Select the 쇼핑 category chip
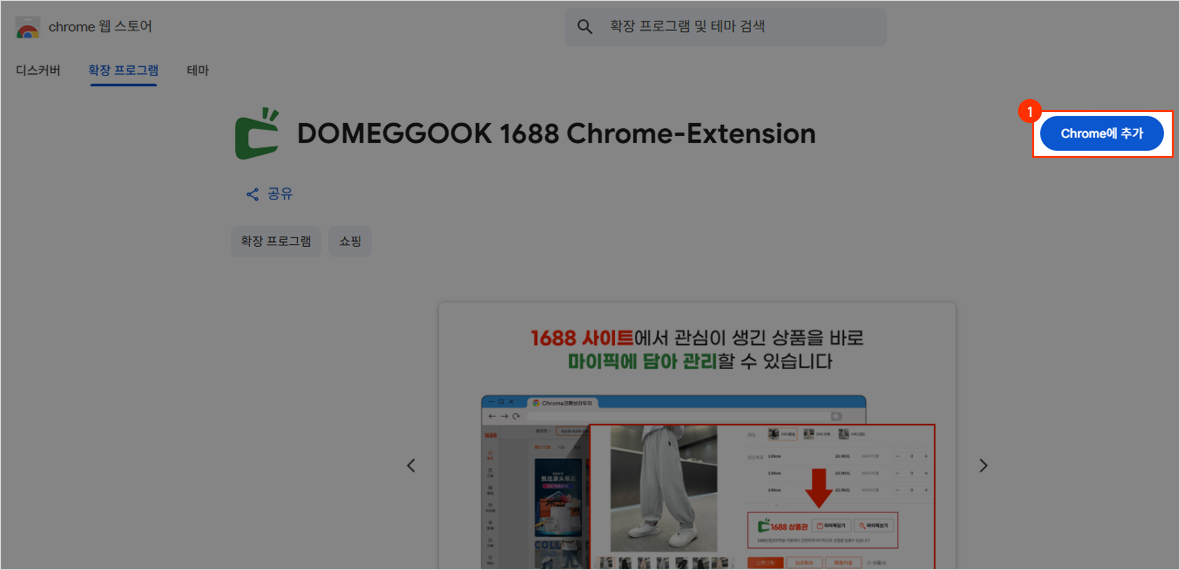1180x570 pixels. click(x=350, y=241)
